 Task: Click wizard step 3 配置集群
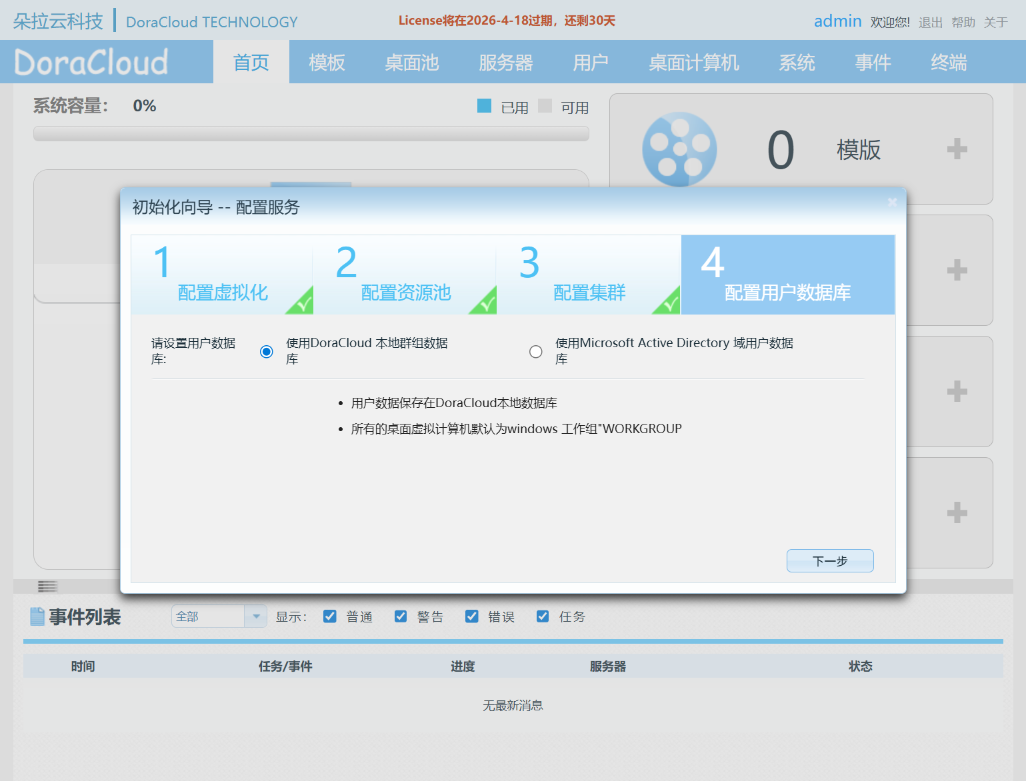pos(589,275)
